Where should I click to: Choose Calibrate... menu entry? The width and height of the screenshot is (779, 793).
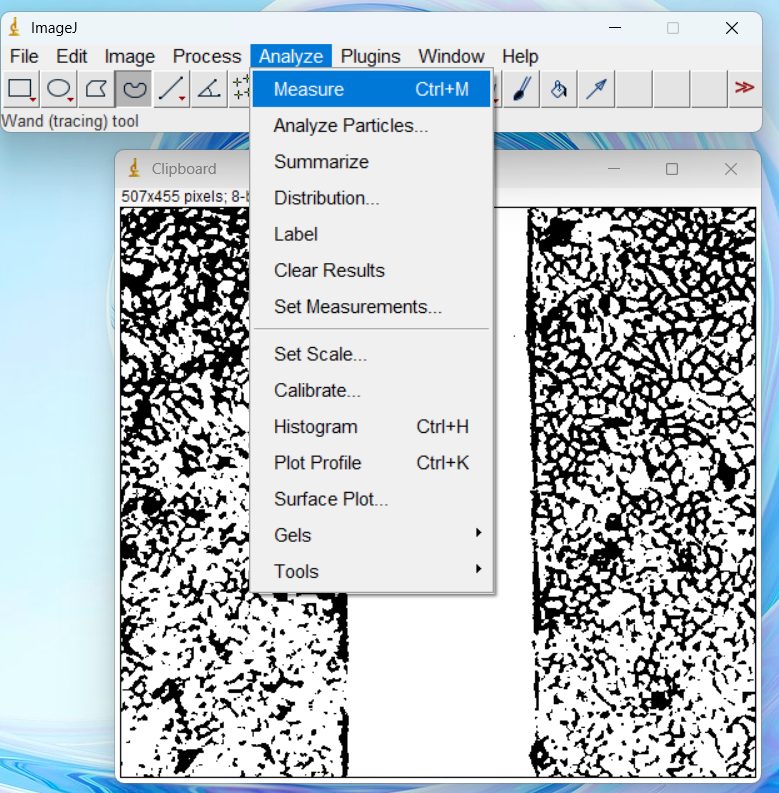tap(371, 390)
